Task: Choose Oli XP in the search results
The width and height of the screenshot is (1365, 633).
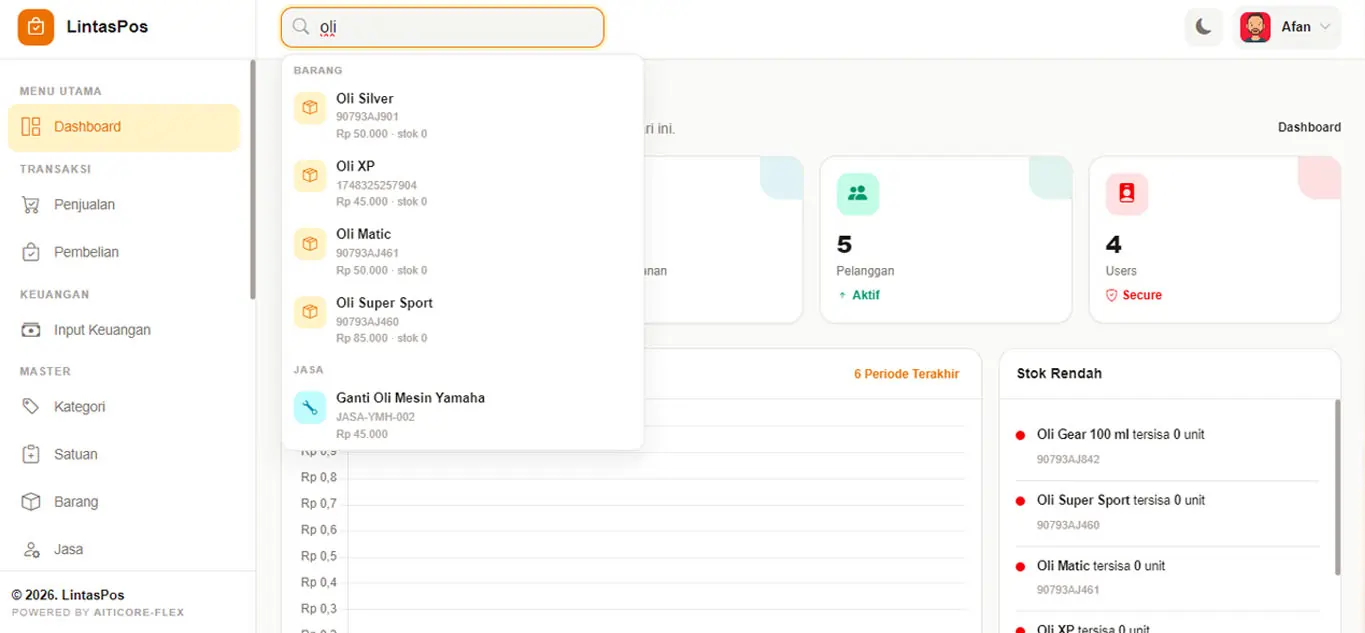Action: (355, 167)
